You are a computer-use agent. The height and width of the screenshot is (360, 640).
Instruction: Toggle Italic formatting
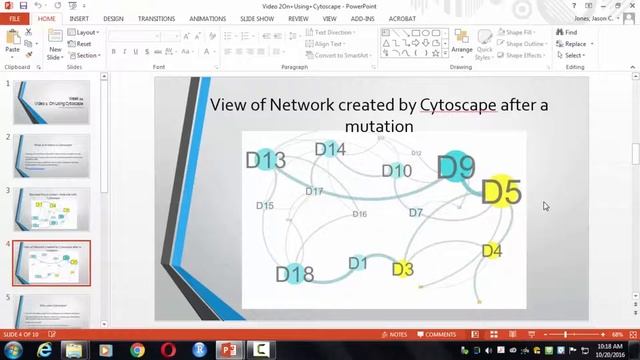(124, 51)
